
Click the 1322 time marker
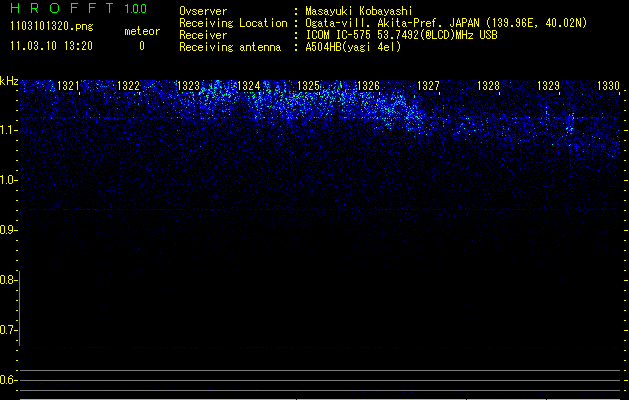(128, 85)
